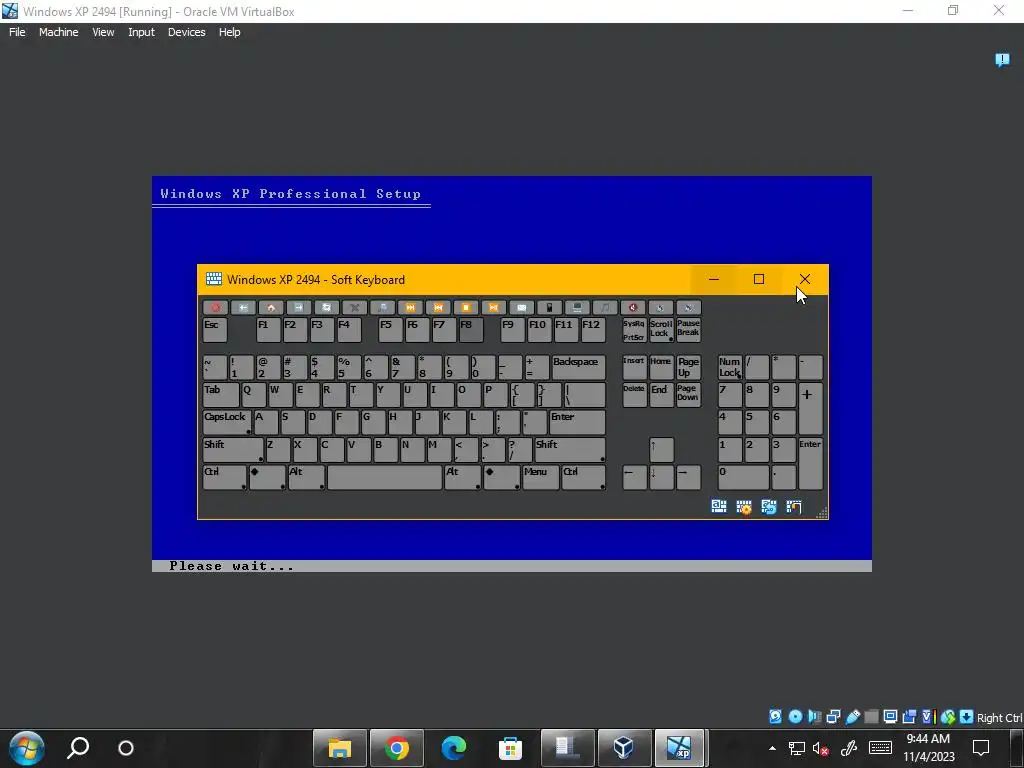The height and width of the screenshot is (768, 1024).
Task: Click the mute speaker multimedia key icon
Action: pyautogui.click(x=633, y=307)
